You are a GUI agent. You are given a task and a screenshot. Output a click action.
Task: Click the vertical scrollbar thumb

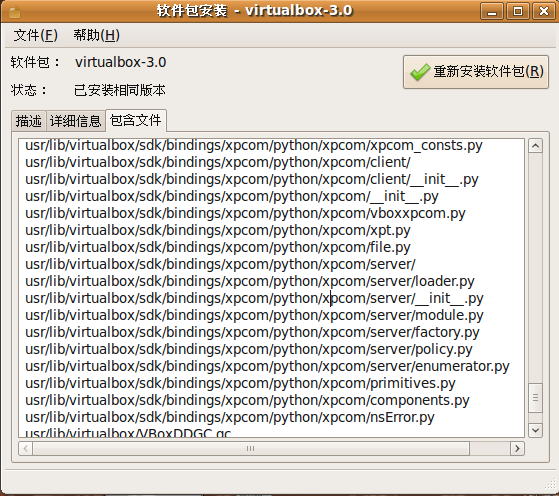(535, 398)
